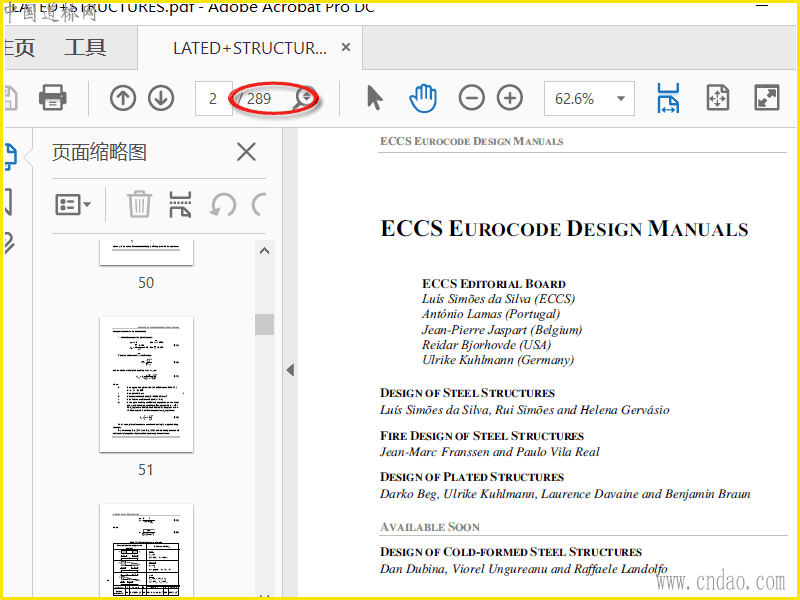This screenshot has height=600, width=800.
Task: Click 'Design of Plated Structures' title
Action: [472, 478]
